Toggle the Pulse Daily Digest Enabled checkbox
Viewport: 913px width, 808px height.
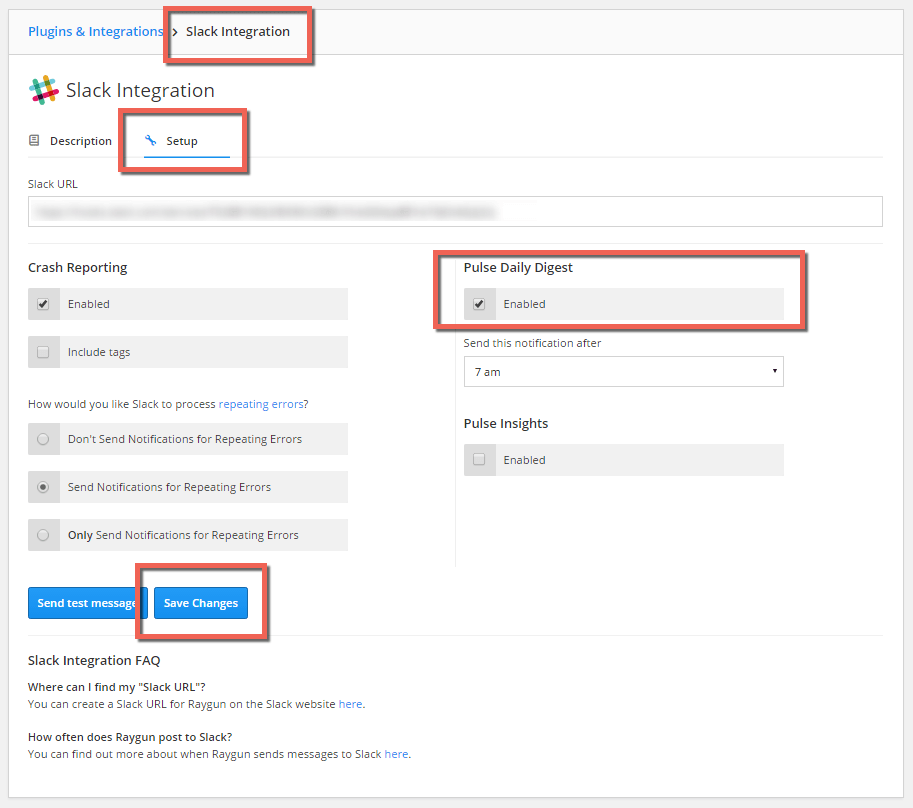pyautogui.click(x=480, y=304)
